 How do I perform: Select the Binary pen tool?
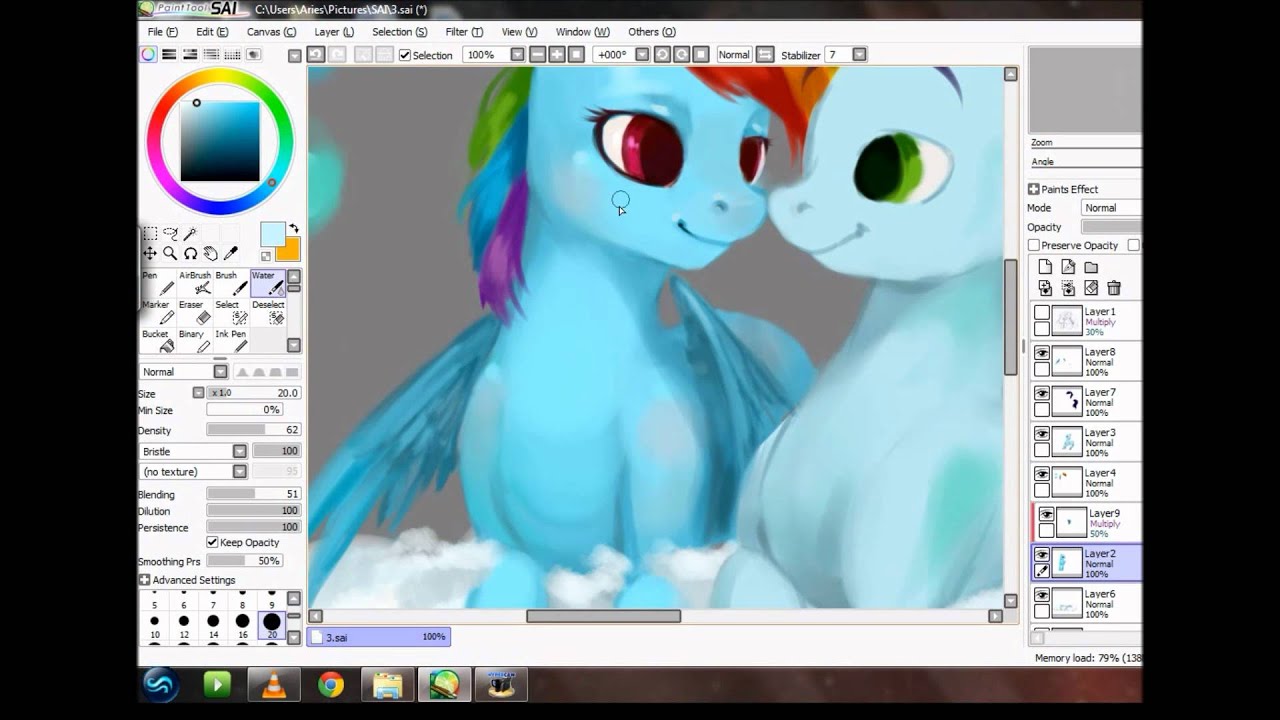tap(194, 342)
